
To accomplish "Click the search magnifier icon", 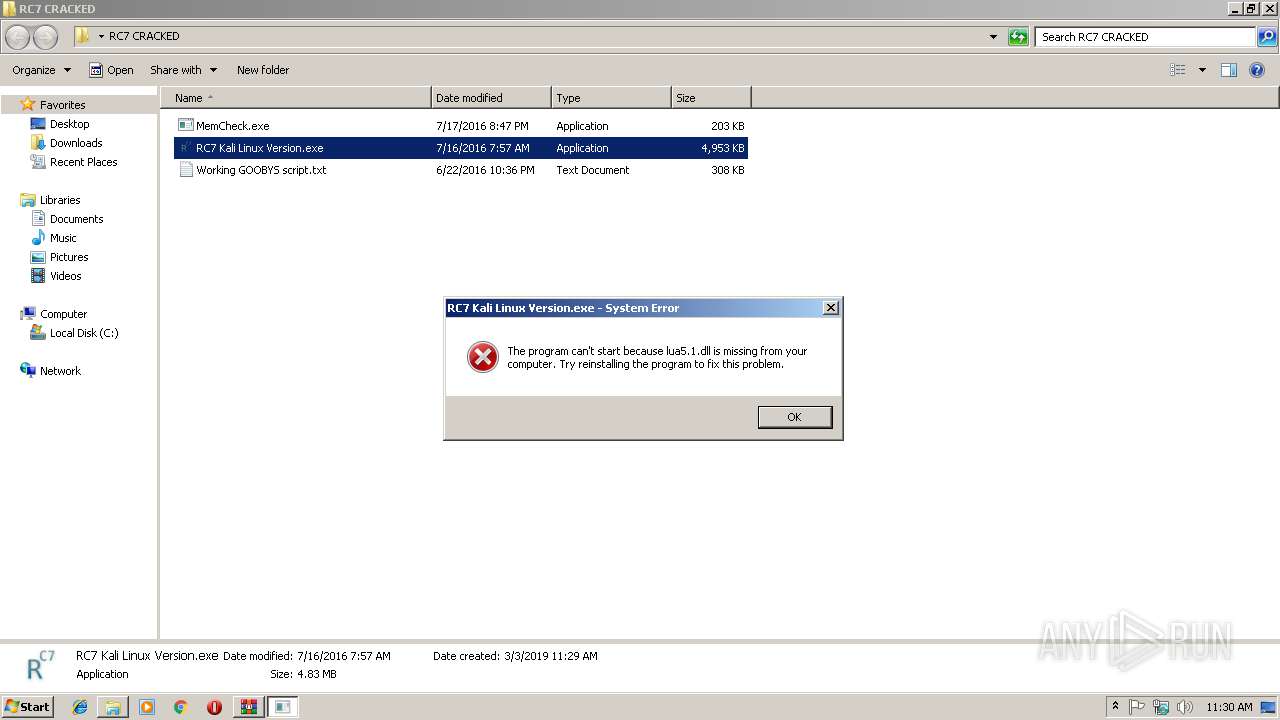I will (1266, 37).
